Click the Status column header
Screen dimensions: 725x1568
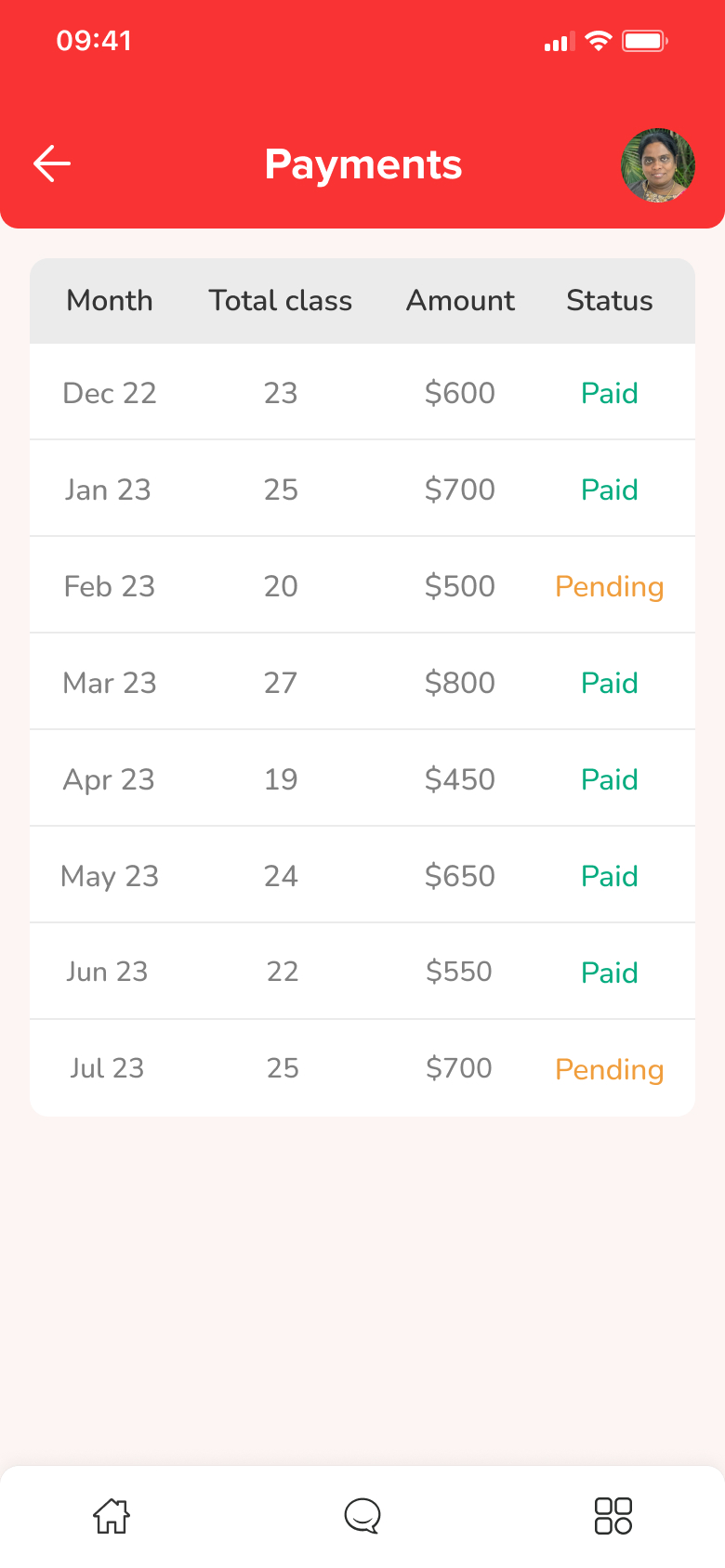pos(610,301)
